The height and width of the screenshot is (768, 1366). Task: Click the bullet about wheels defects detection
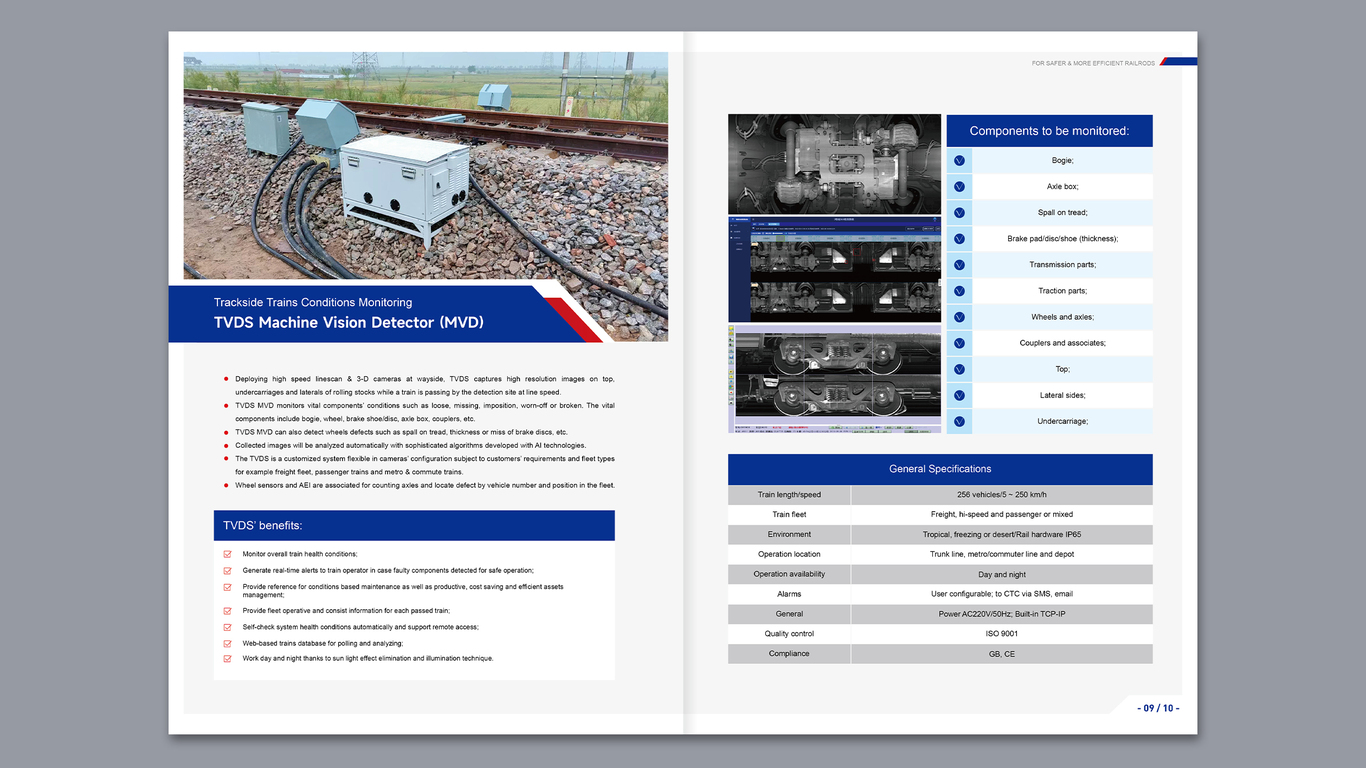pyautogui.click(x=401, y=432)
